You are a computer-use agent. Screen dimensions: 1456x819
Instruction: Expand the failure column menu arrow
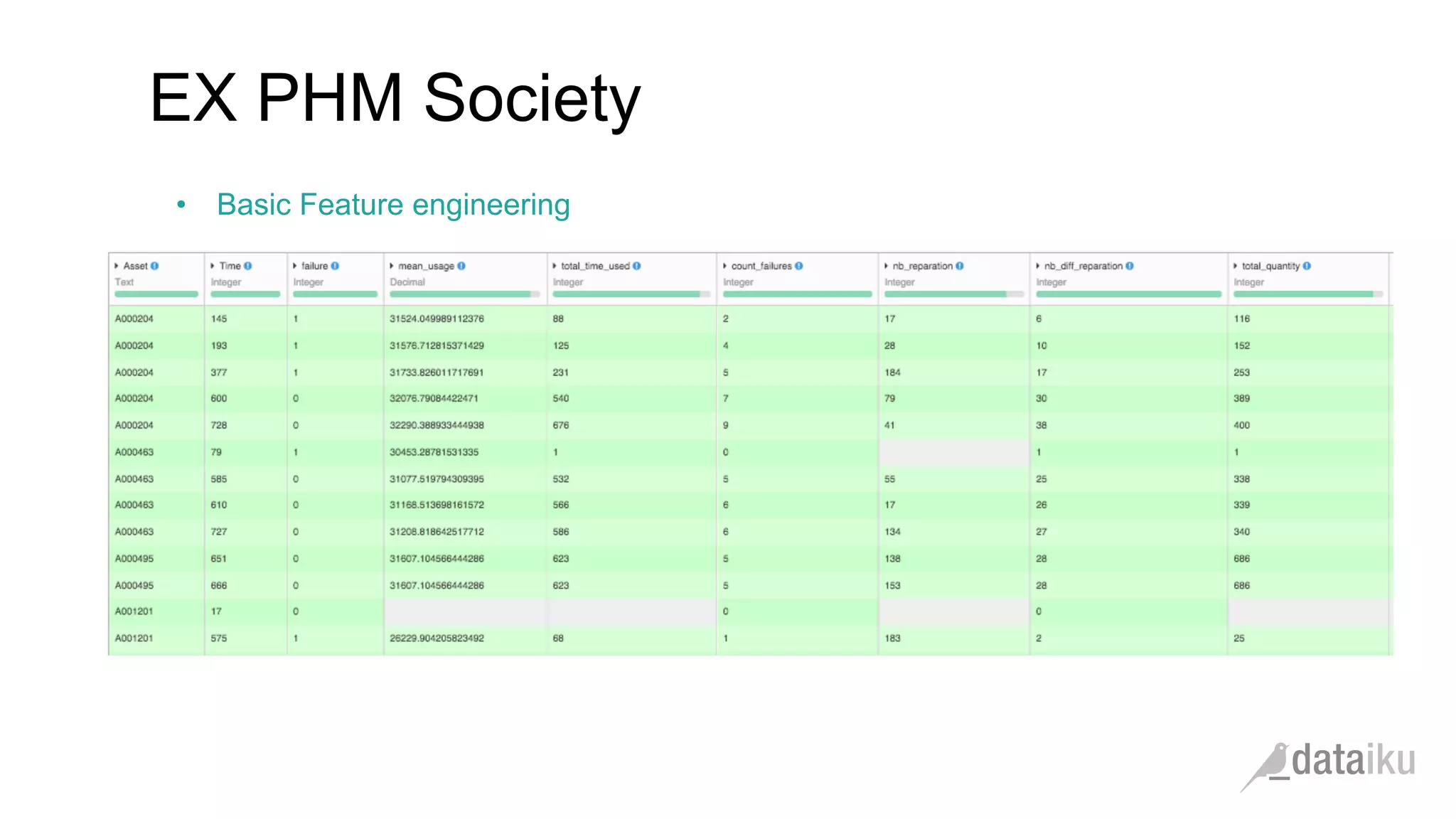295,266
